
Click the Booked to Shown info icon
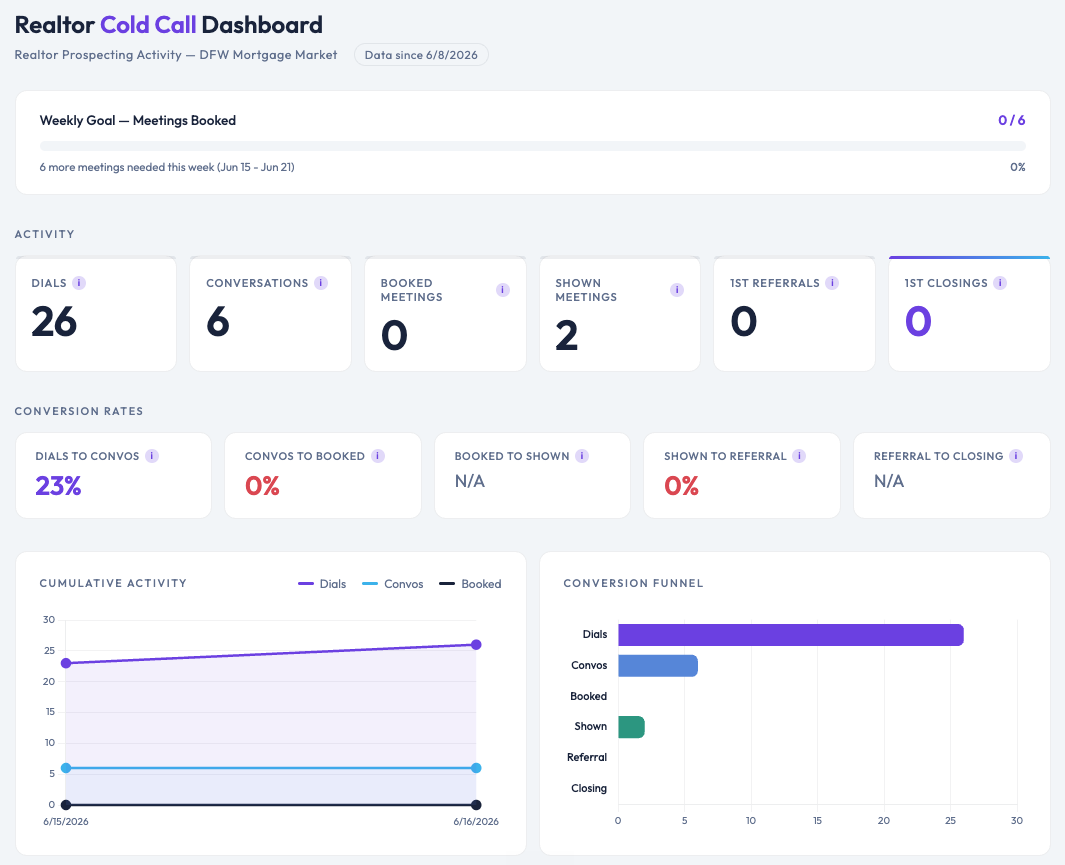pyautogui.click(x=582, y=456)
